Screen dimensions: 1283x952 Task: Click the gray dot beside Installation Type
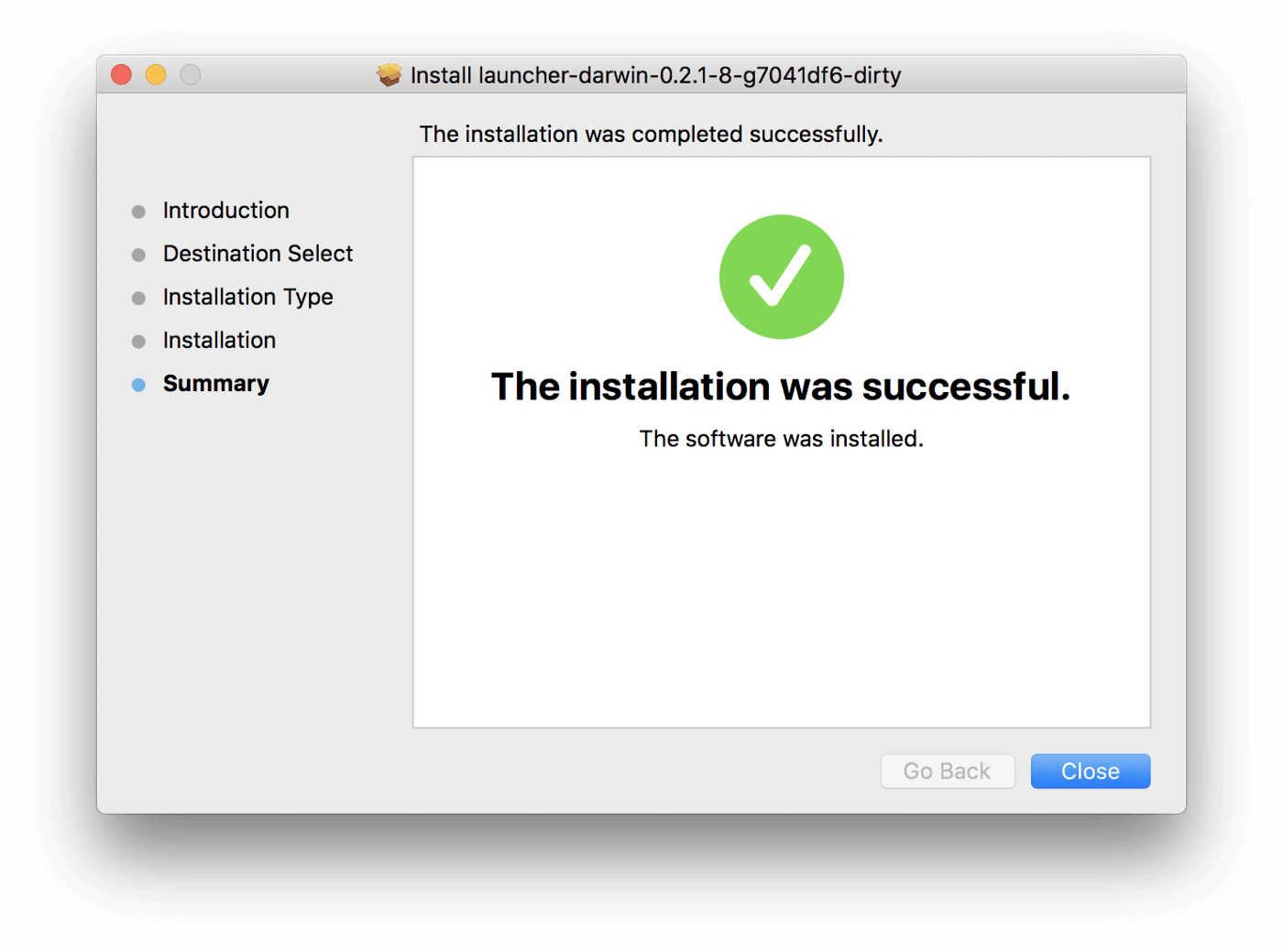coord(138,297)
